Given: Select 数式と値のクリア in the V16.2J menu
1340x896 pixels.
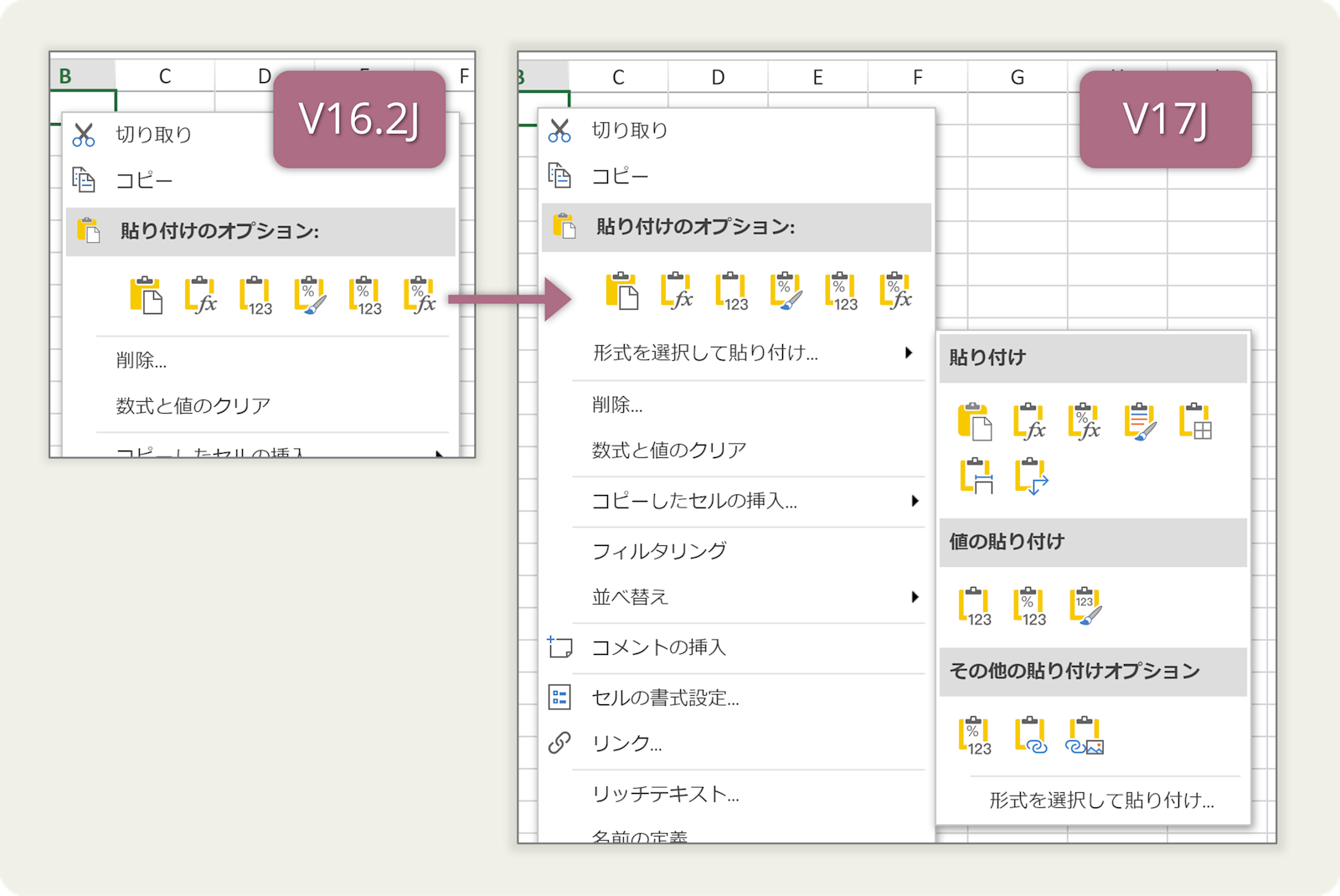Looking at the screenshot, I should (x=193, y=406).
